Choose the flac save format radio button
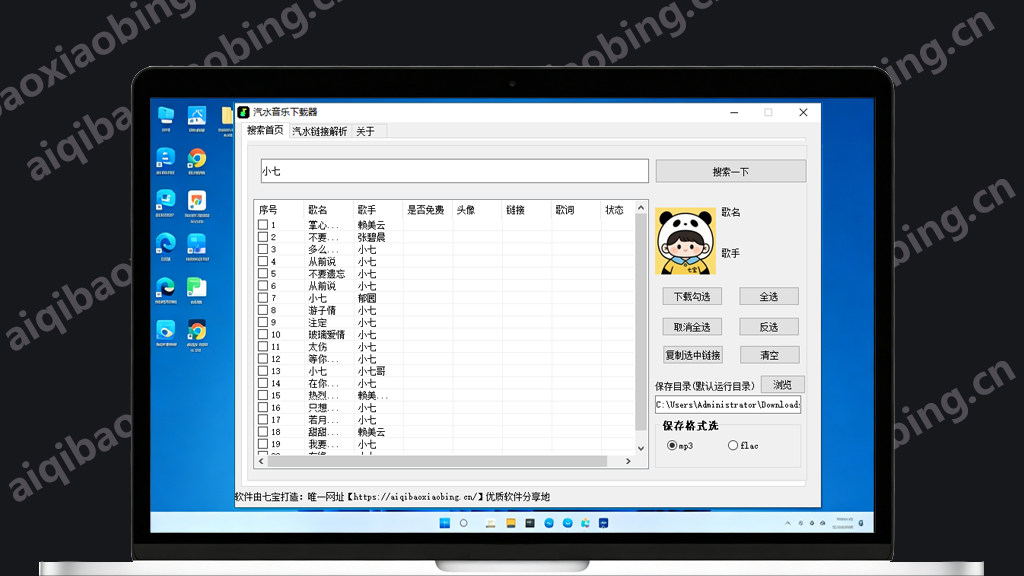This screenshot has height=576, width=1024. coord(733,445)
